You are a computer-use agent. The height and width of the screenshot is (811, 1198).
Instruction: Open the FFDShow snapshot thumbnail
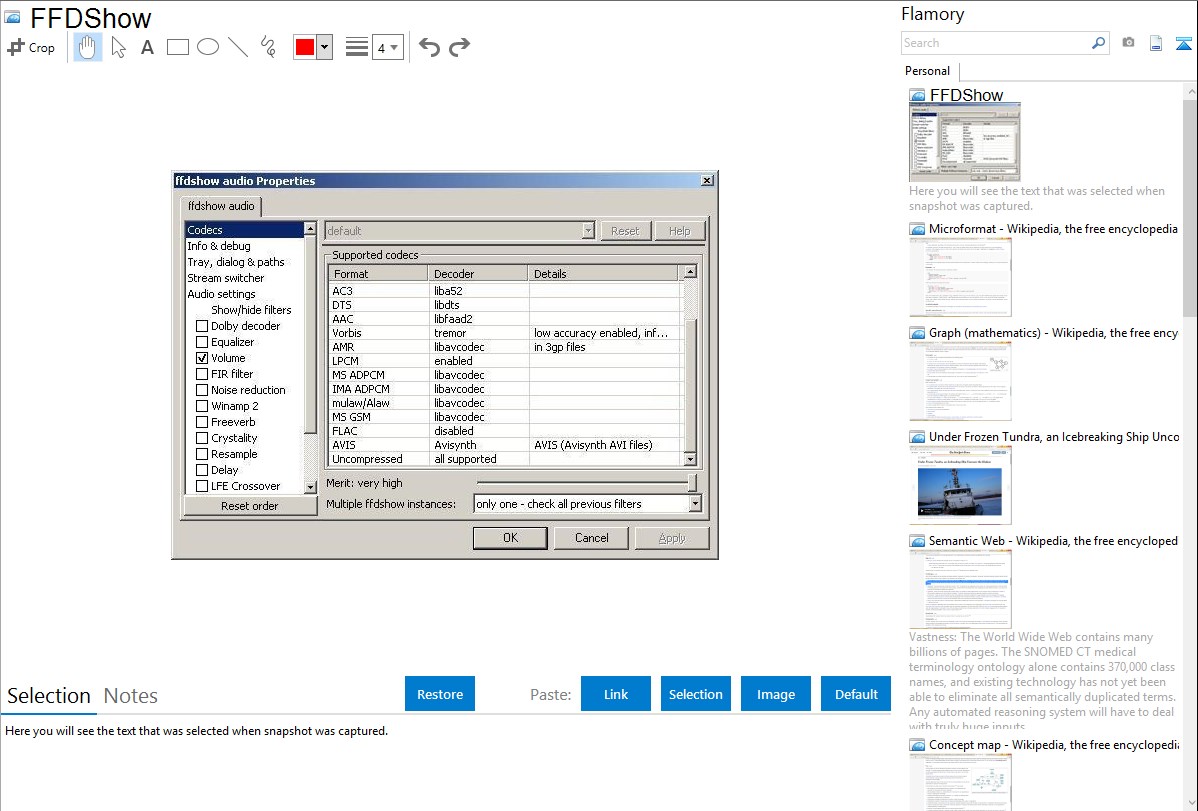(964, 142)
